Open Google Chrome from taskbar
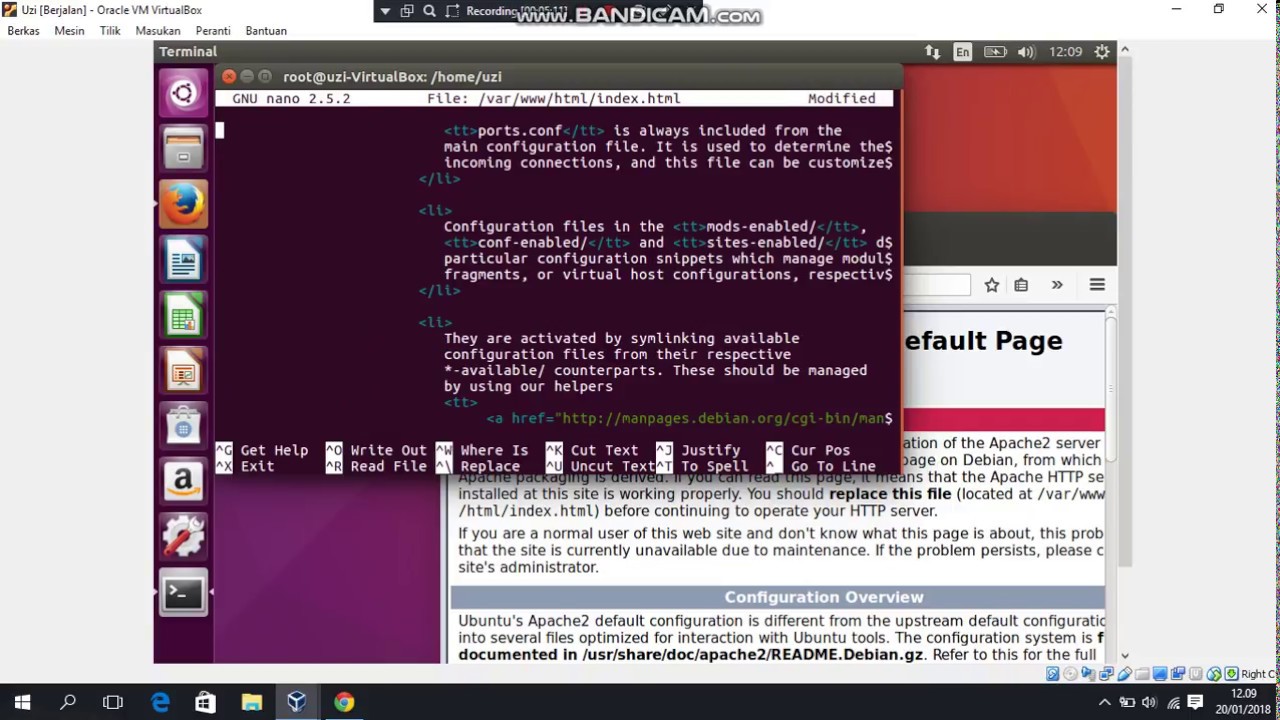The height and width of the screenshot is (720, 1280). (344, 702)
